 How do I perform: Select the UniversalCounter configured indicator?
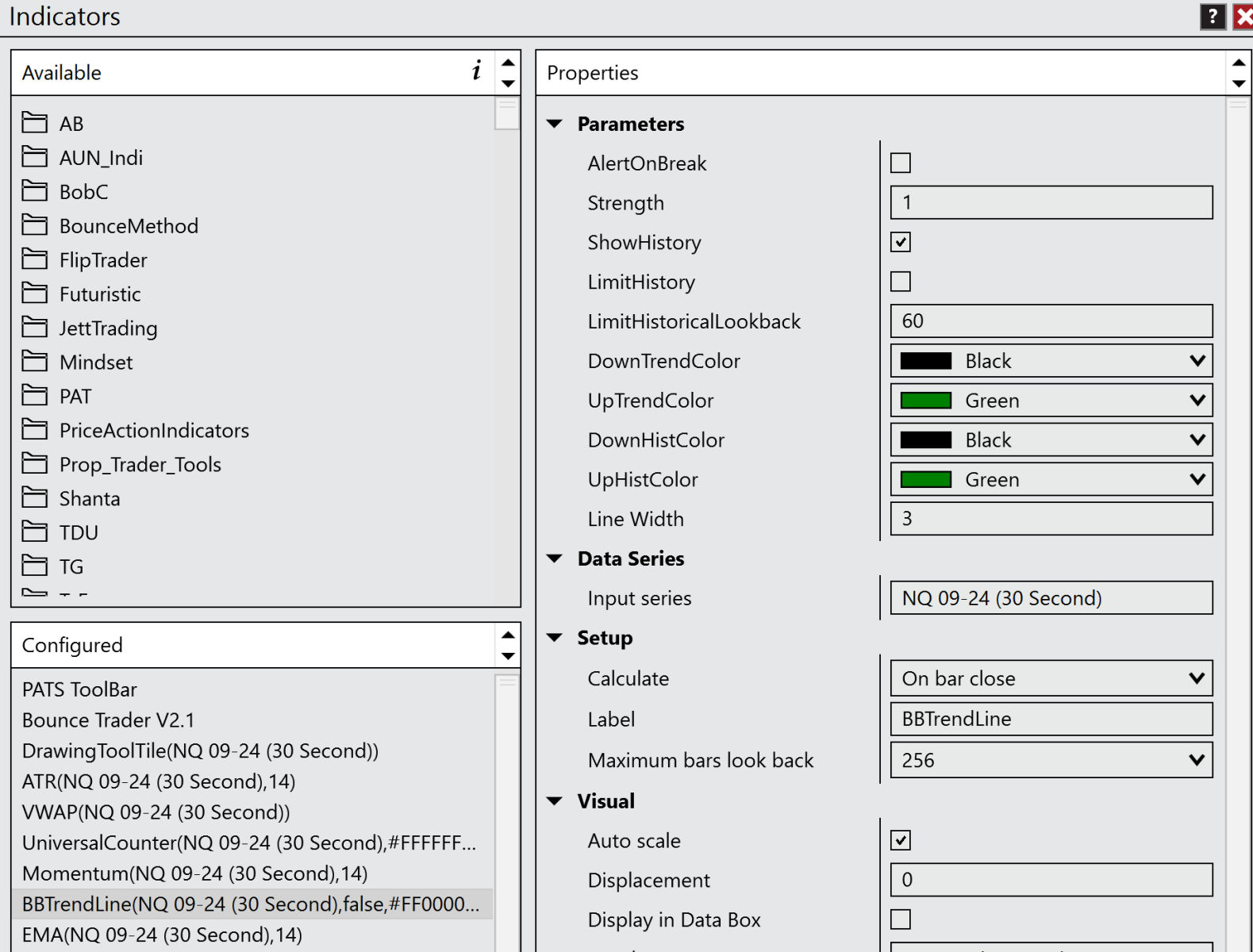[252, 843]
